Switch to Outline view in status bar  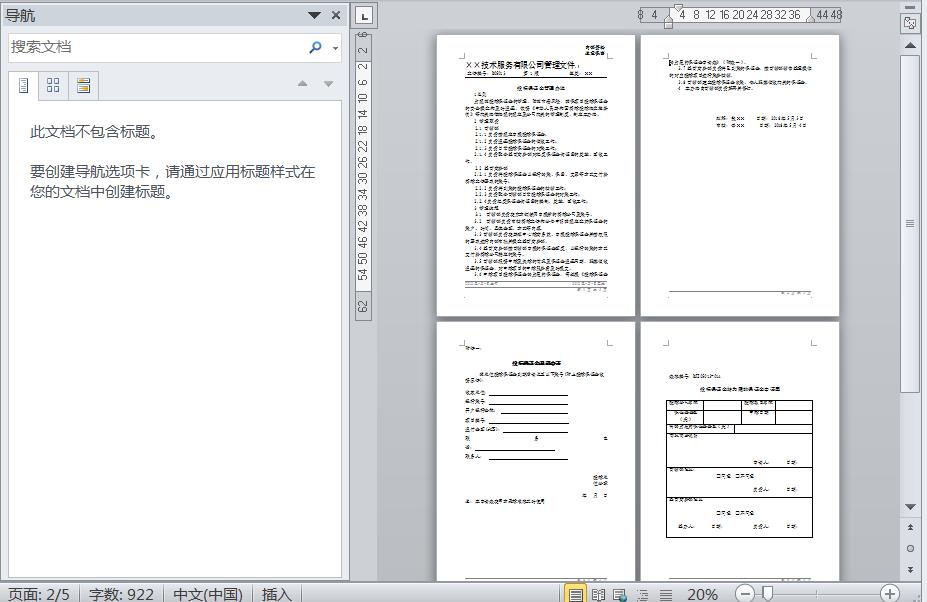click(x=643, y=594)
